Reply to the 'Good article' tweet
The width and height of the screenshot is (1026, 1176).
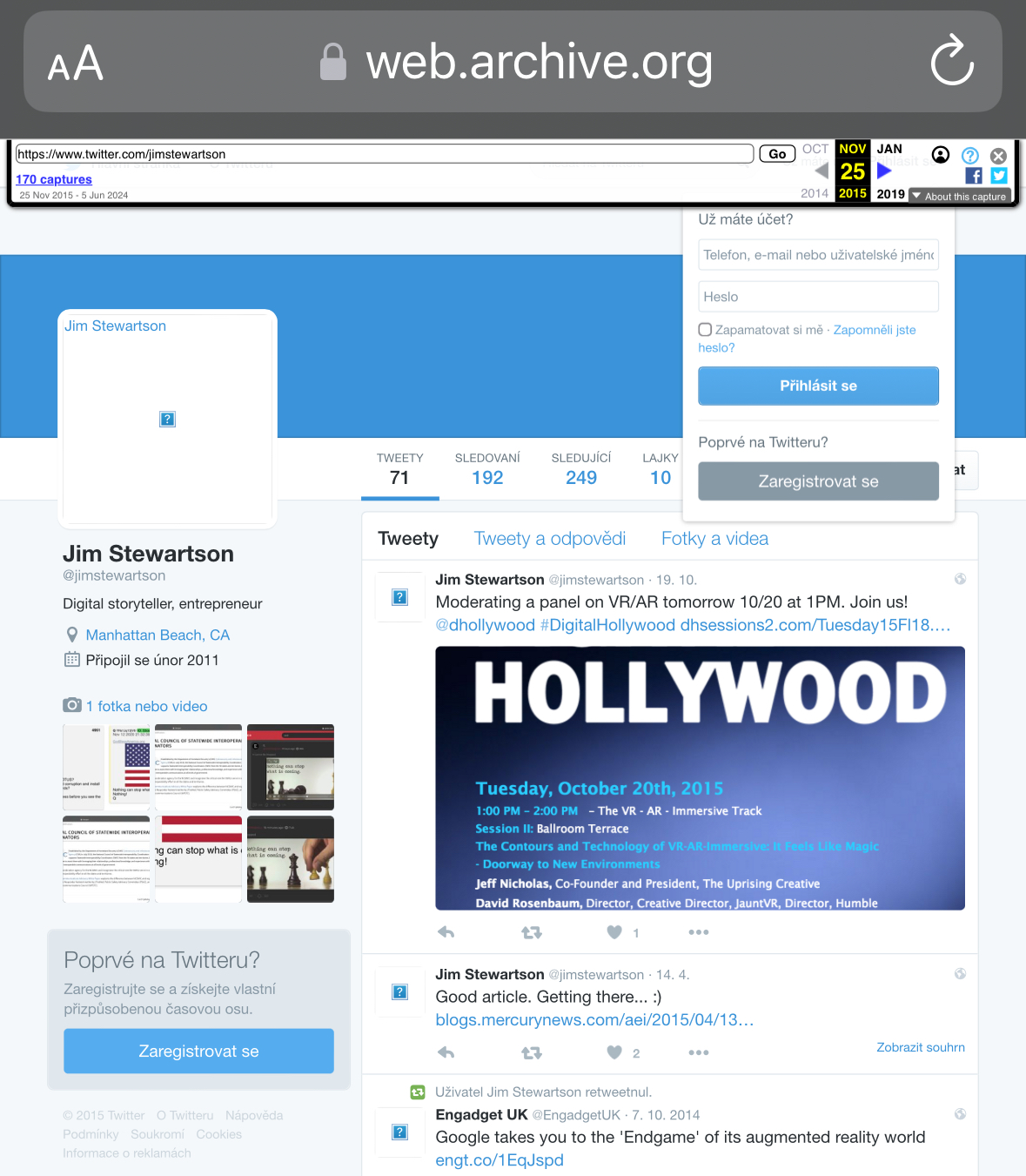tap(446, 1052)
